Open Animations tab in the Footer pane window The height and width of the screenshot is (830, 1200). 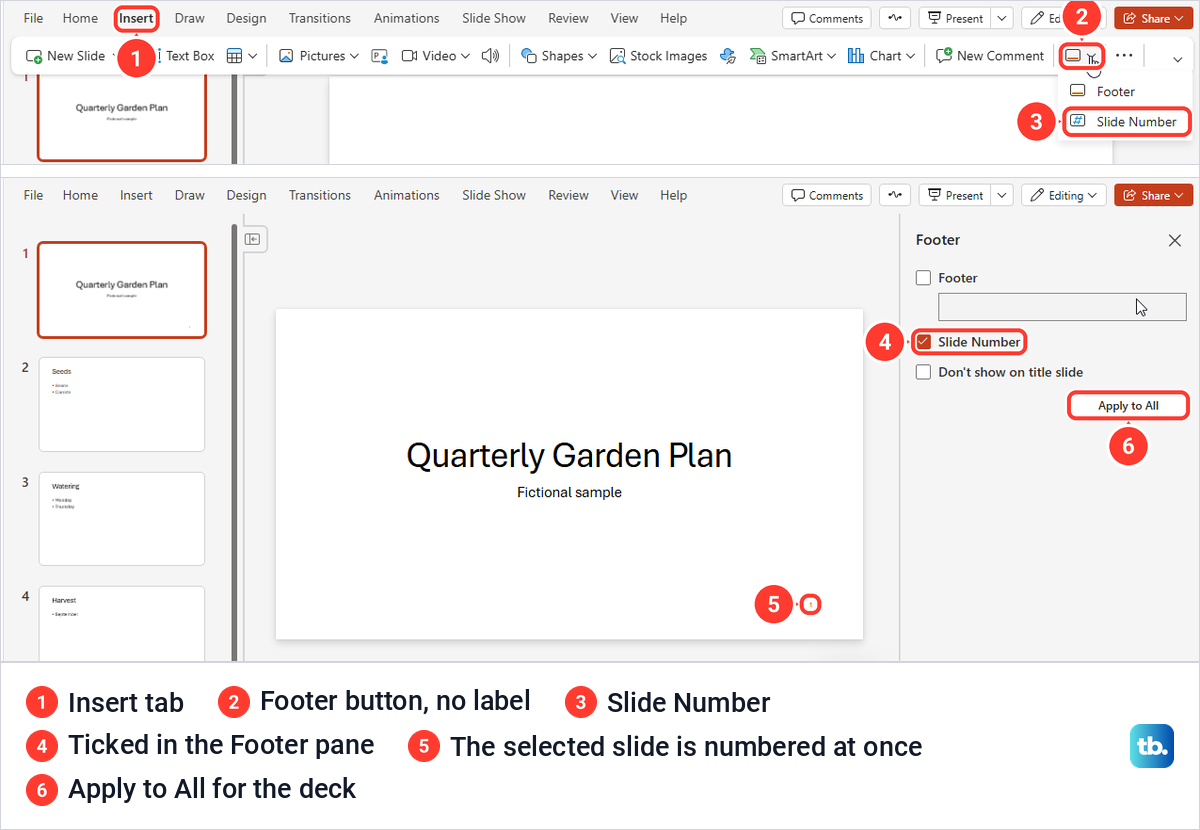click(406, 195)
